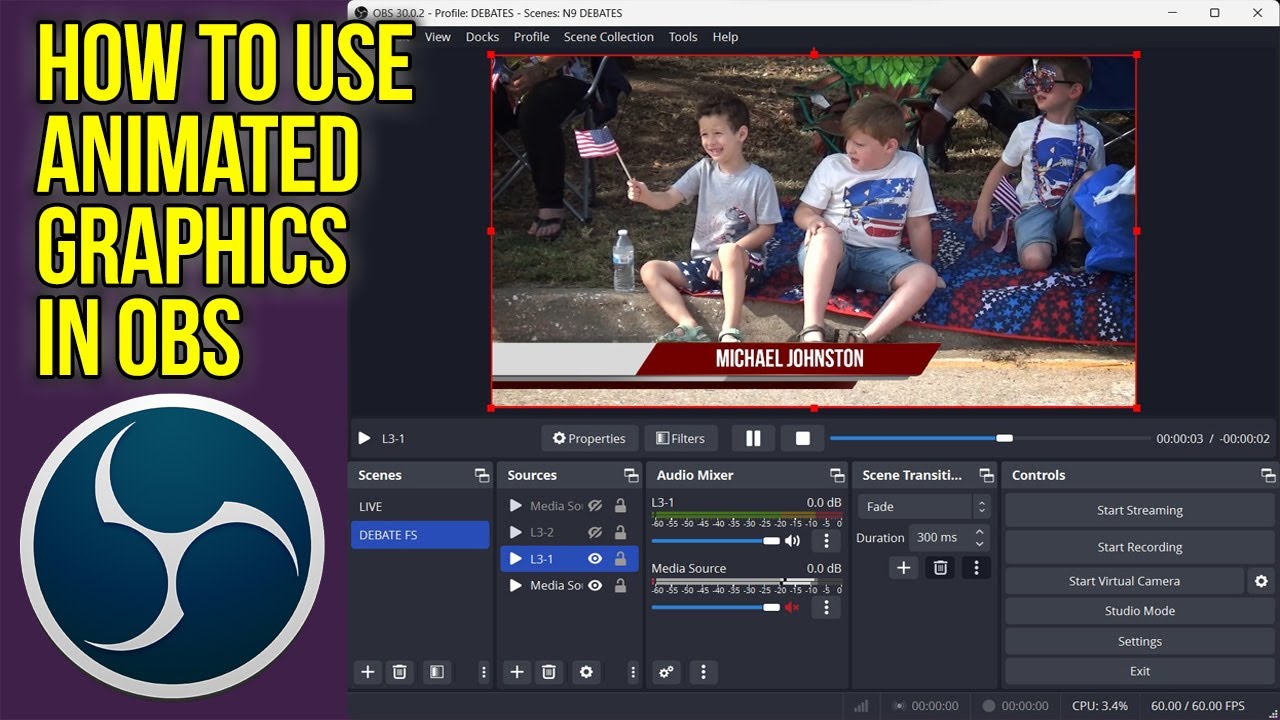Toggle lock on L3-2 source
Screen dimensions: 1280x720
tap(620, 533)
